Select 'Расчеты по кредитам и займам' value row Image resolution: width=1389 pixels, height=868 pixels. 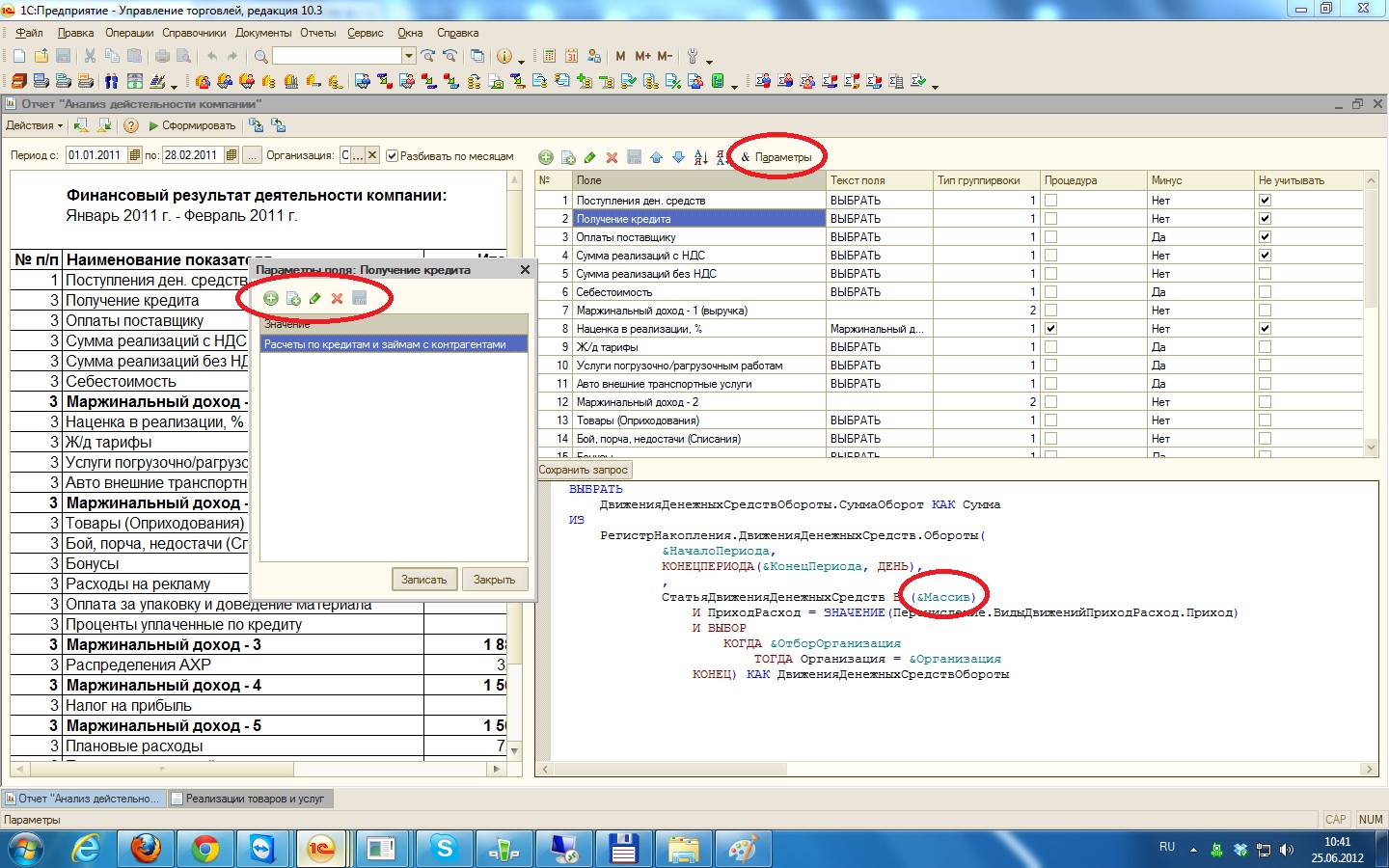(x=394, y=344)
